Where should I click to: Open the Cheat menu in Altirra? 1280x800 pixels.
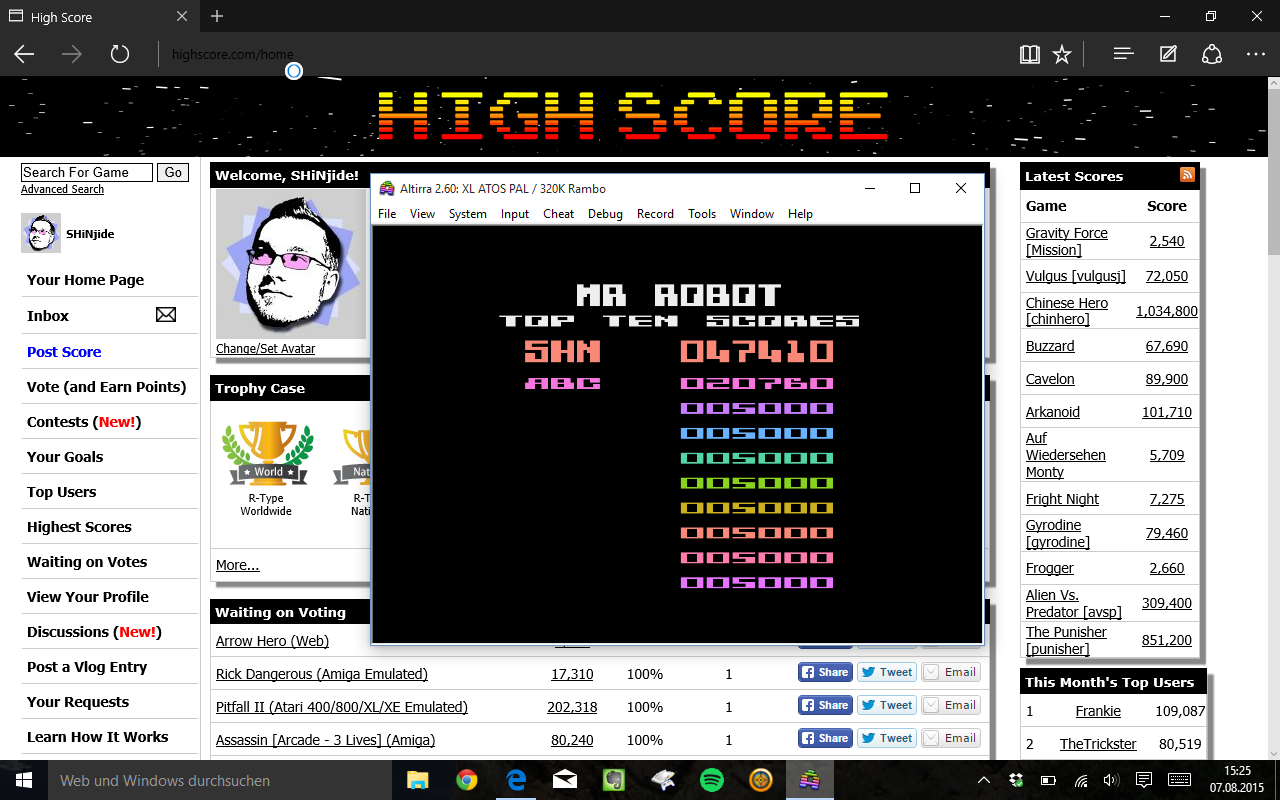pos(558,214)
